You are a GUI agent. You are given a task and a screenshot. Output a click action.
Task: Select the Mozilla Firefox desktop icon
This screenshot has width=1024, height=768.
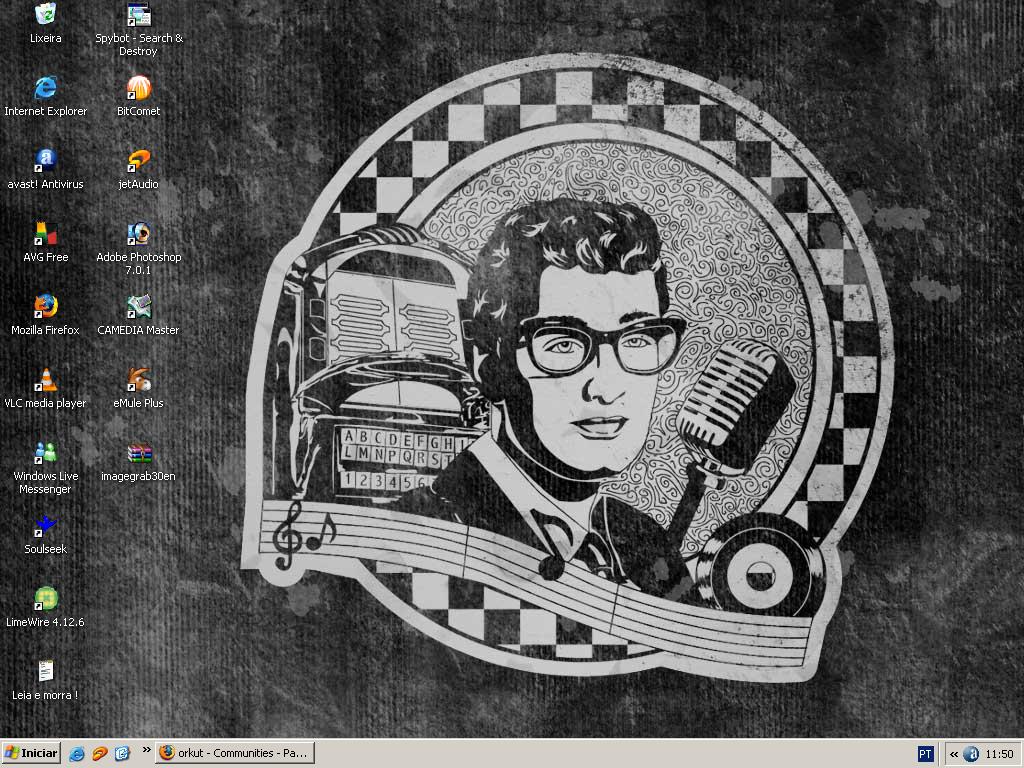(x=45, y=307)
